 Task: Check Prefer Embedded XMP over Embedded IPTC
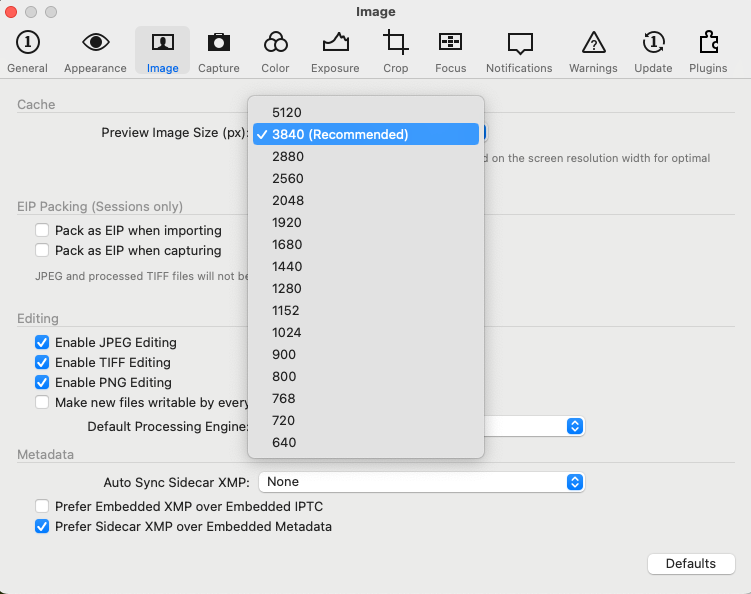pyautogui.click(x=42, y=506)
